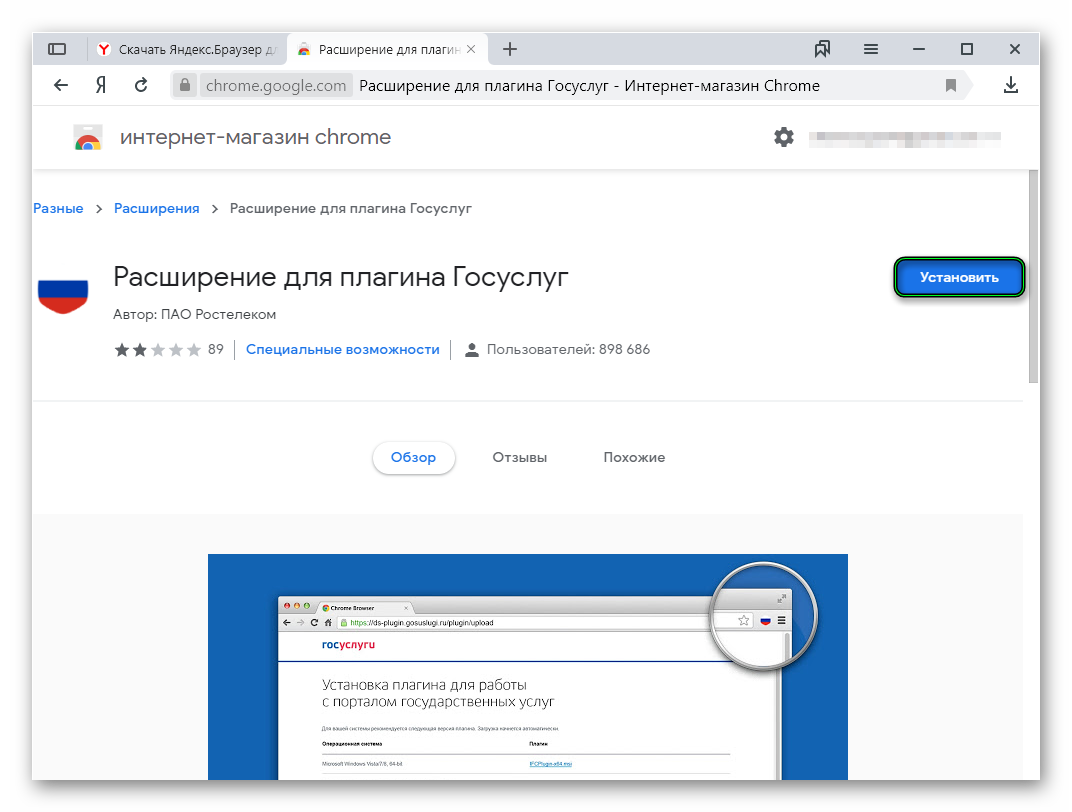Select the Обзор tab
Image resolution: width=1072 pixels, height=812 pixels.
413,457
